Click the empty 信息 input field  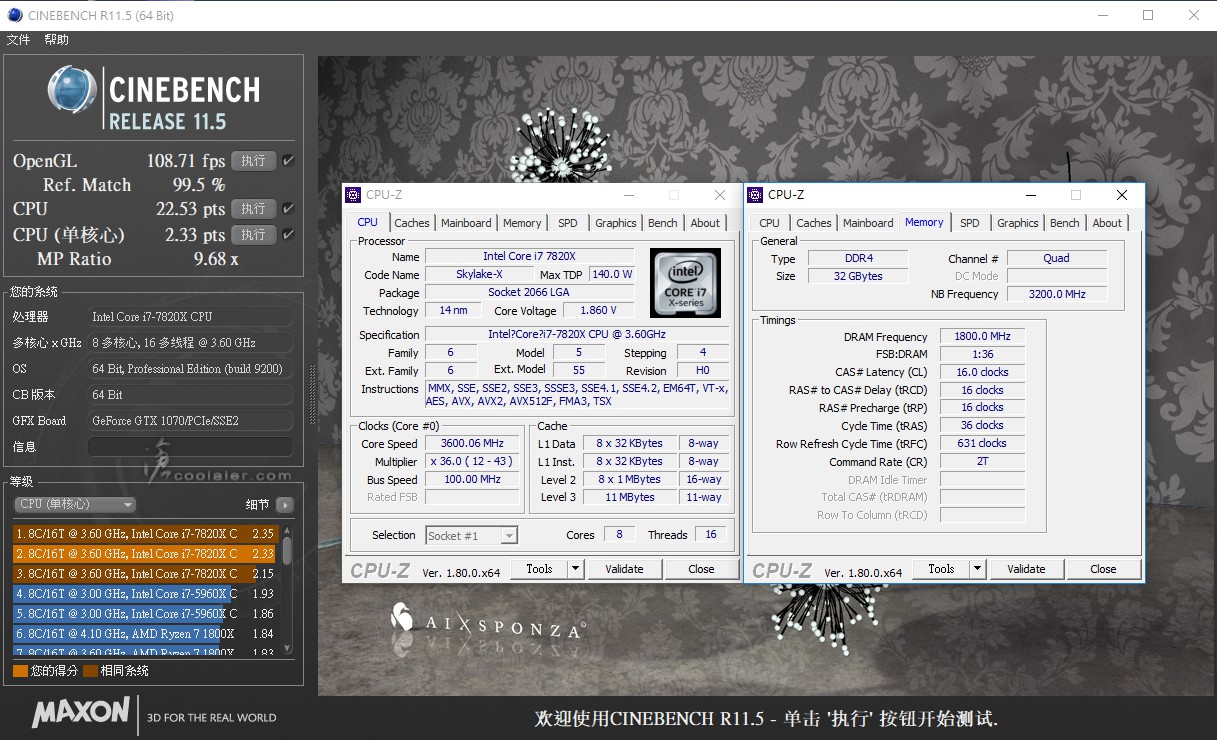click(190, 447)
